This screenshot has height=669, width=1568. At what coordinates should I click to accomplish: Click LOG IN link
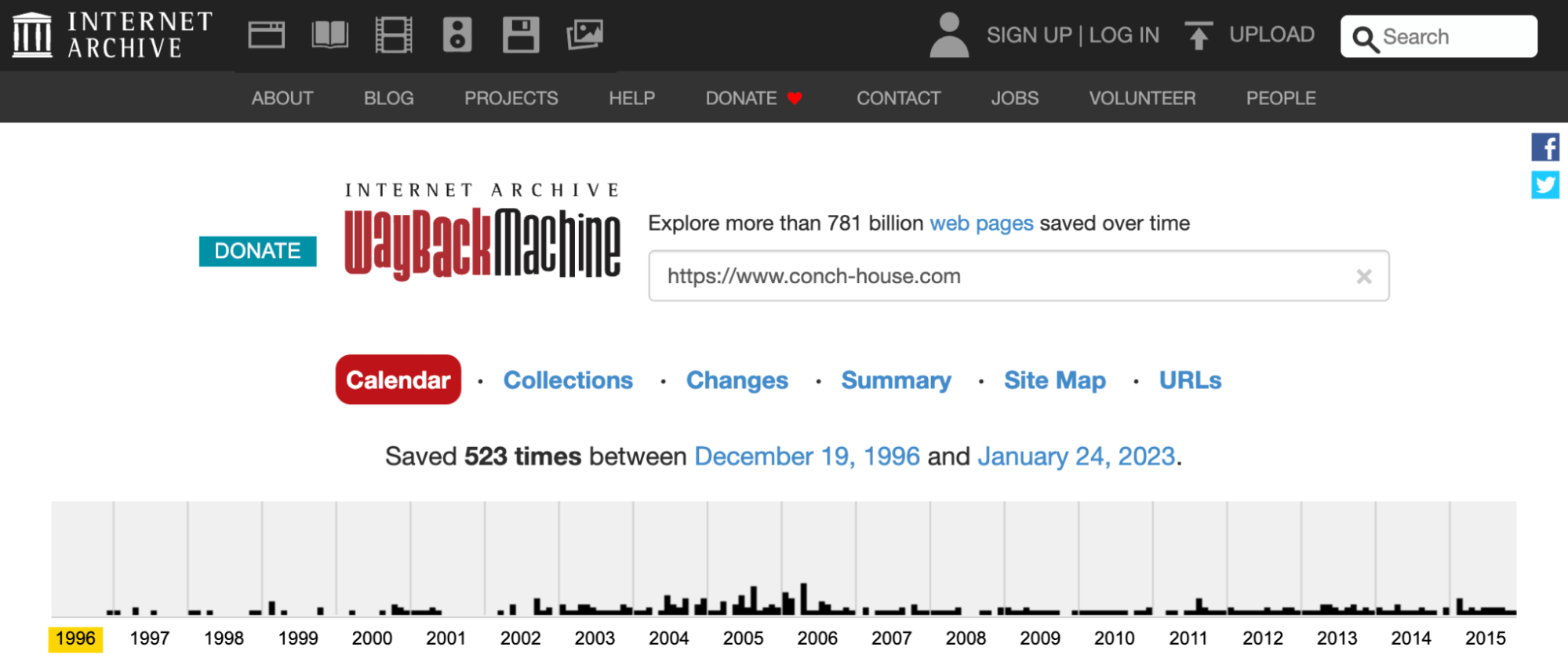tap(1124, 35)
